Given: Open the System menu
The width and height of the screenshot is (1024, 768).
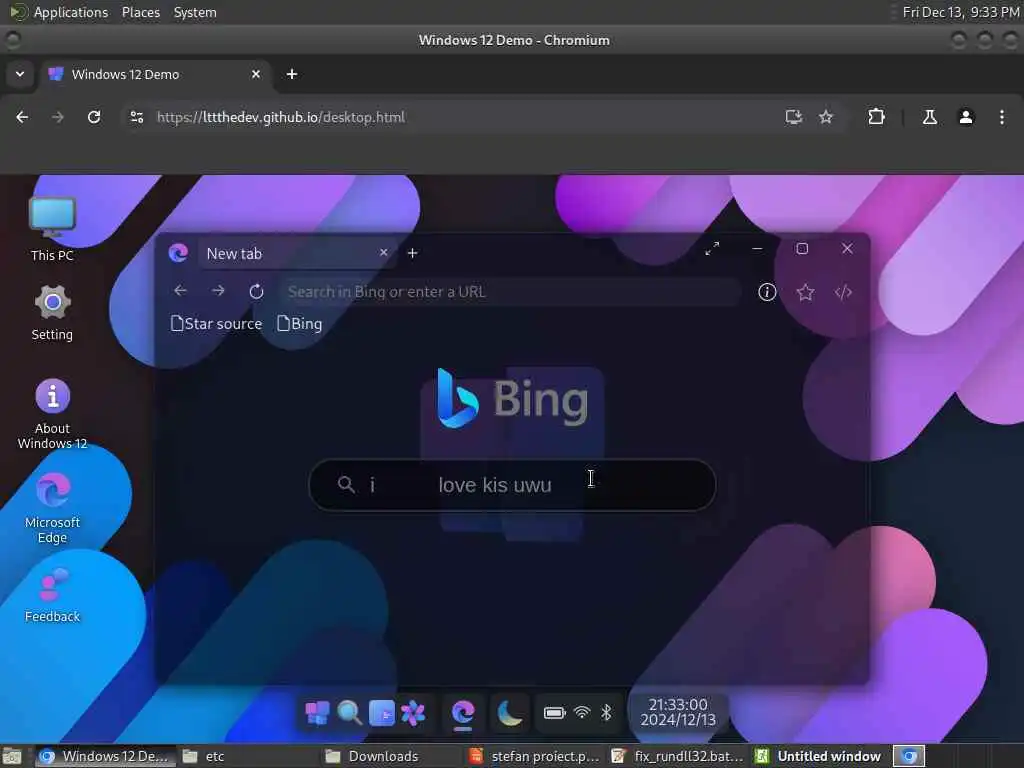Looking at the screenshot, I should [x=195, y=12].
